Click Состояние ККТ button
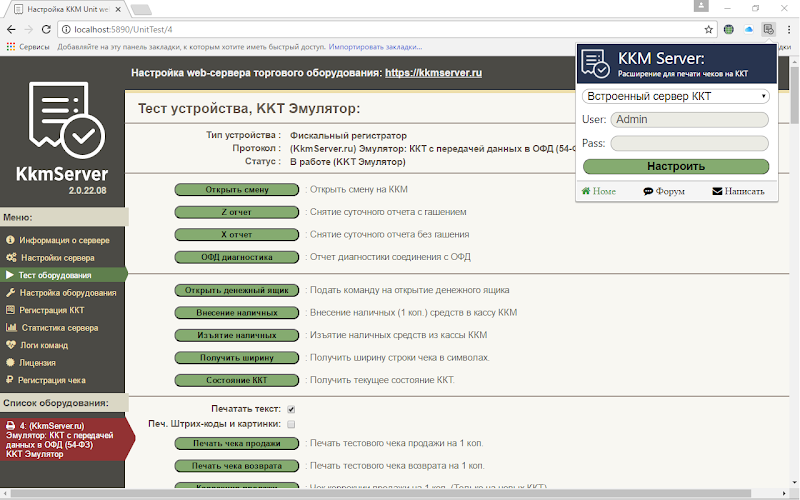Viewport: 800px width, 500px height. click(x=237, y=380)
